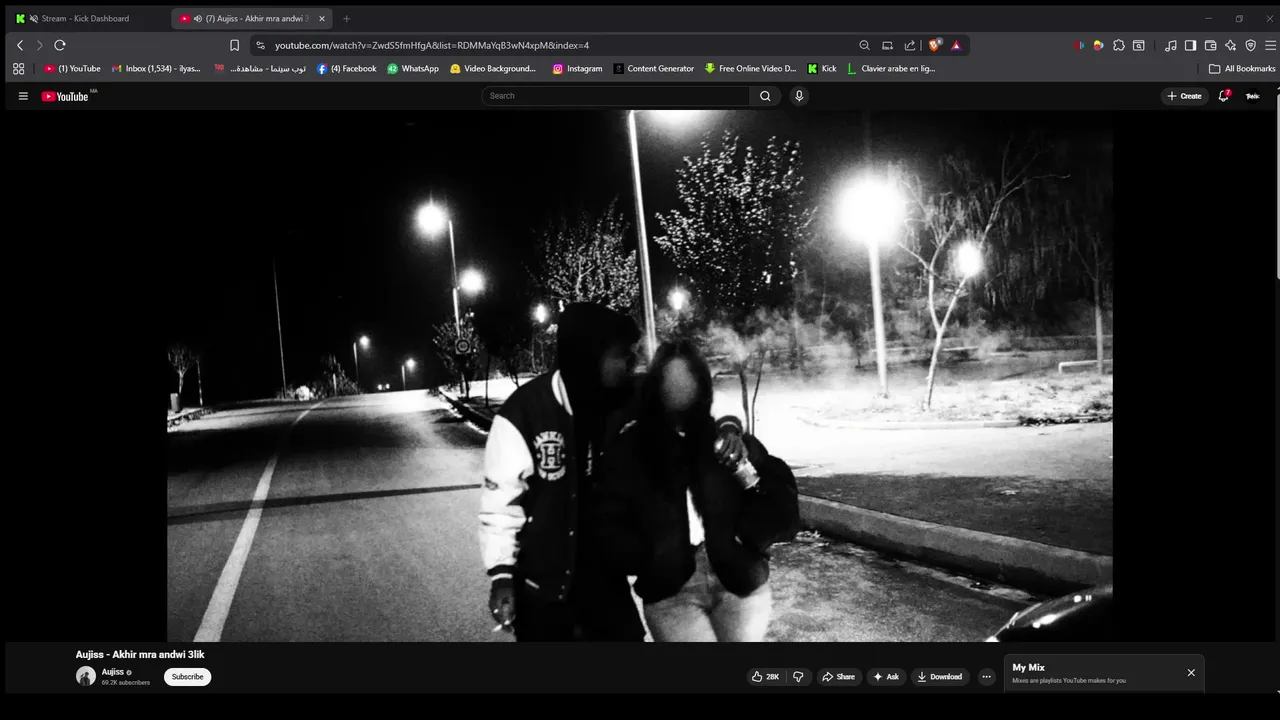The width and height of the screenshot is (1280, 720).
Task: Open the YouTube Create menu
Action: click(x=1185, y=96)
